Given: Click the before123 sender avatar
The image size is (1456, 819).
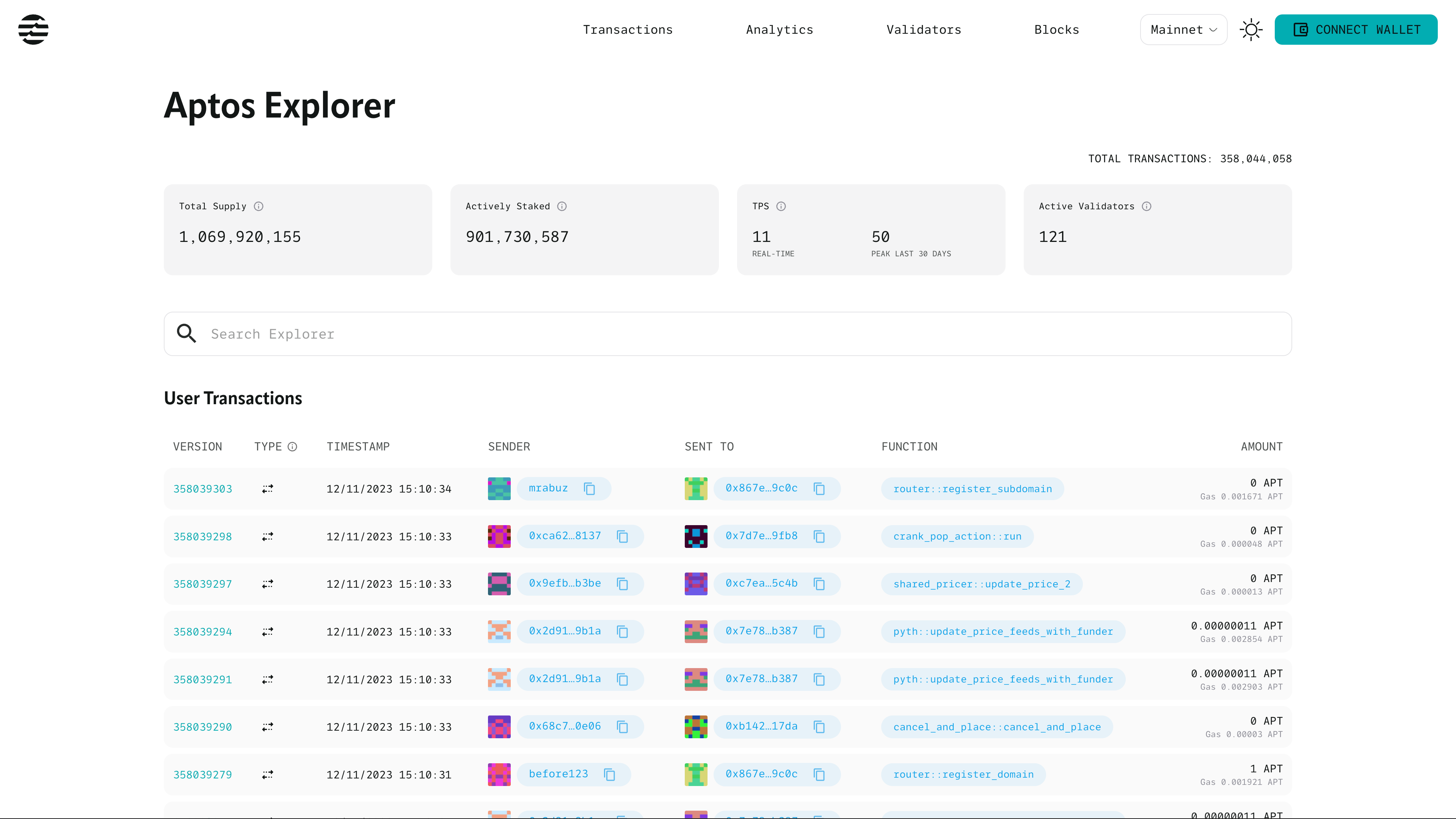Looking at the screenshot, I should [x=499, y=774].
